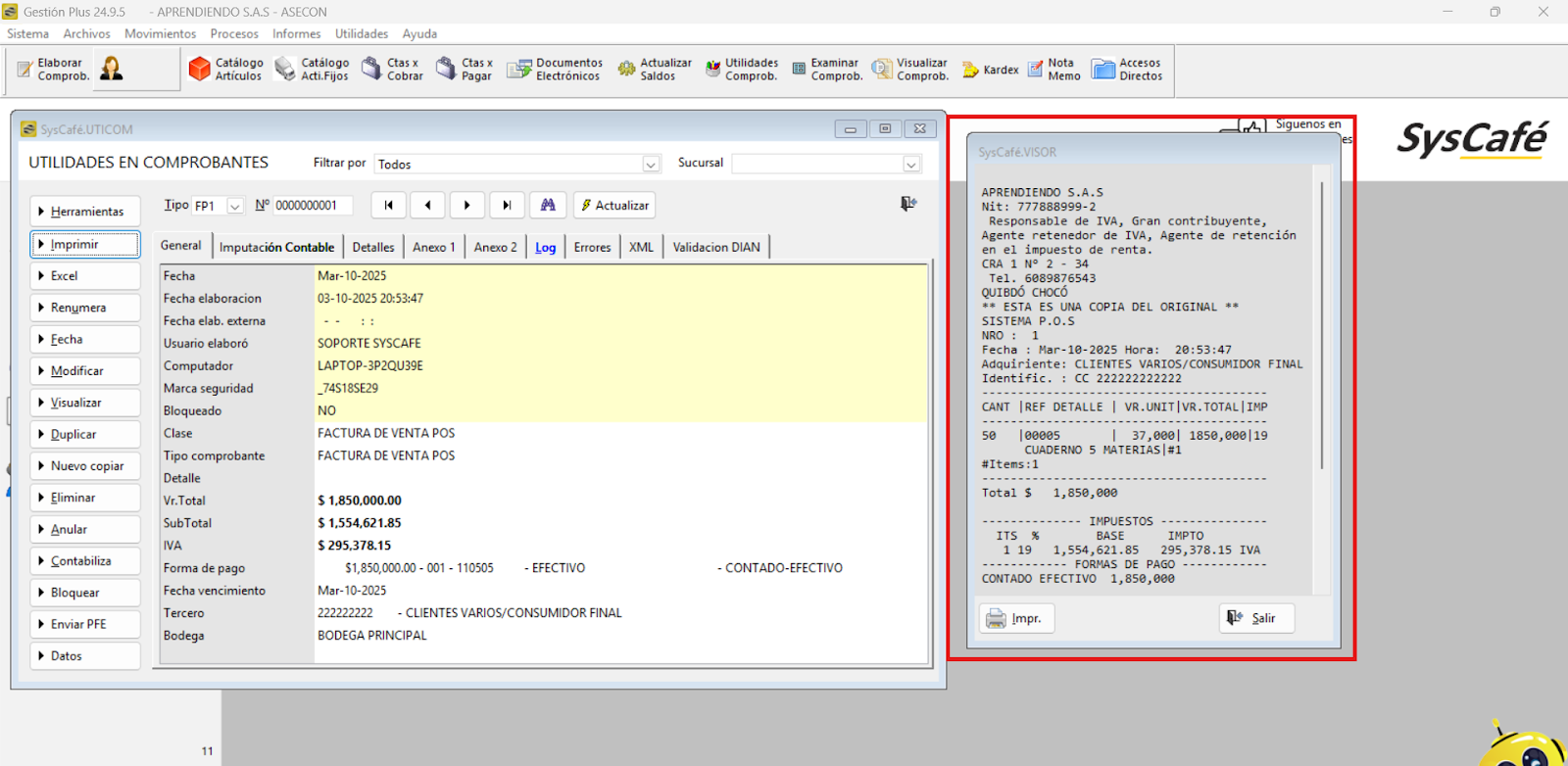This screenshot has height=766, width=1568.
Task: Click the Nº document number field
Action: pyautogui.click(x=314, y=206)
